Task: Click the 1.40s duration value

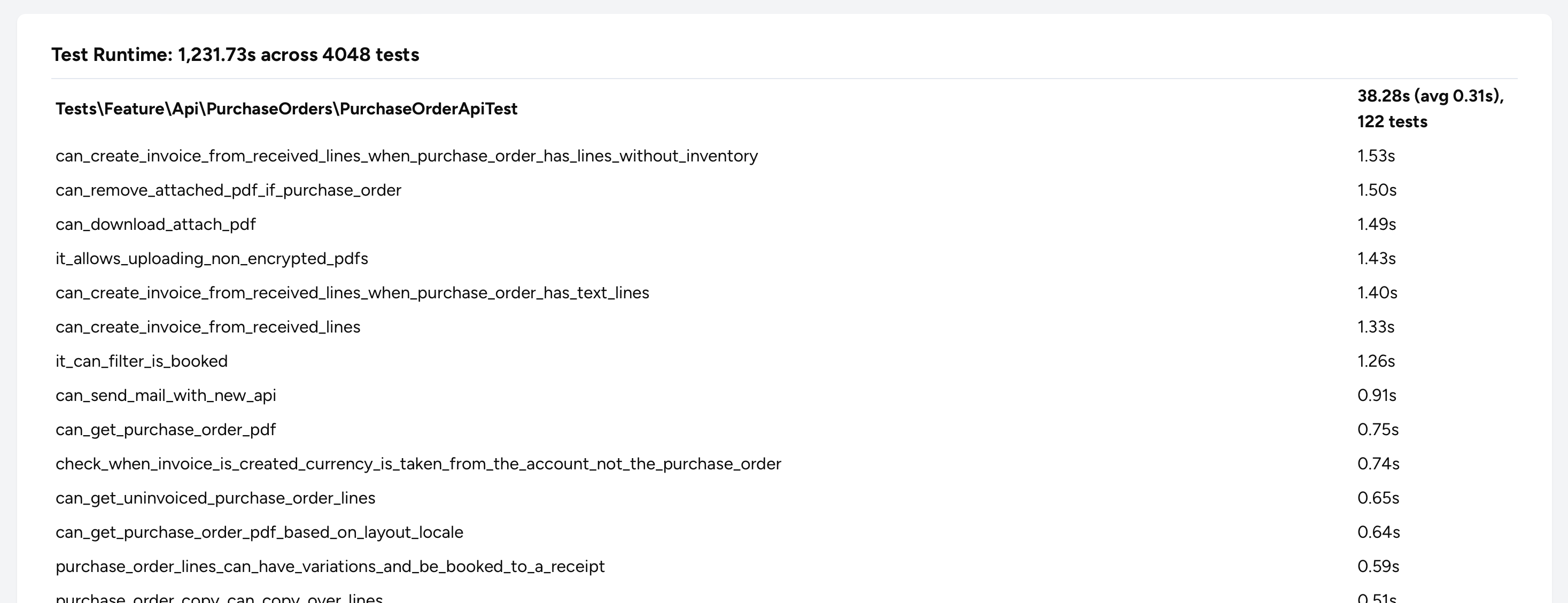Action: coord(1377,292)
